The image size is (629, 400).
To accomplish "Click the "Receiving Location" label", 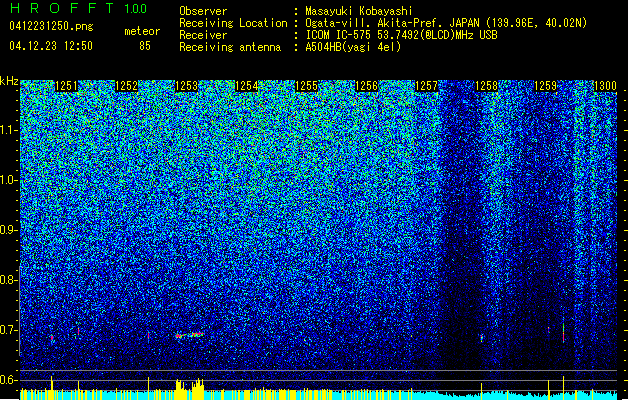I will tap(233, 23).
